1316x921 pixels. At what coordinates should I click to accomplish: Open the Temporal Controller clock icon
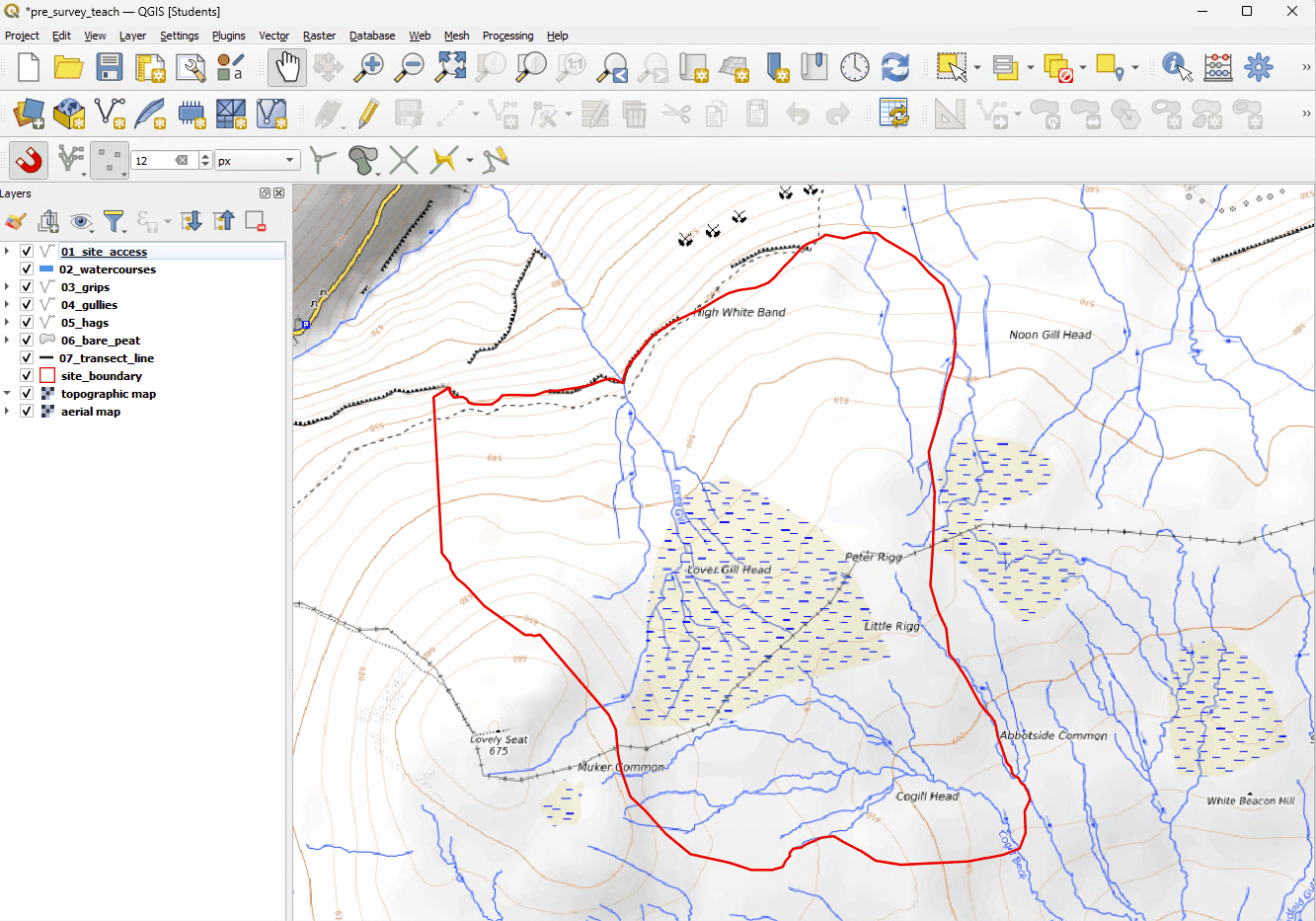(x=854, y=68)
